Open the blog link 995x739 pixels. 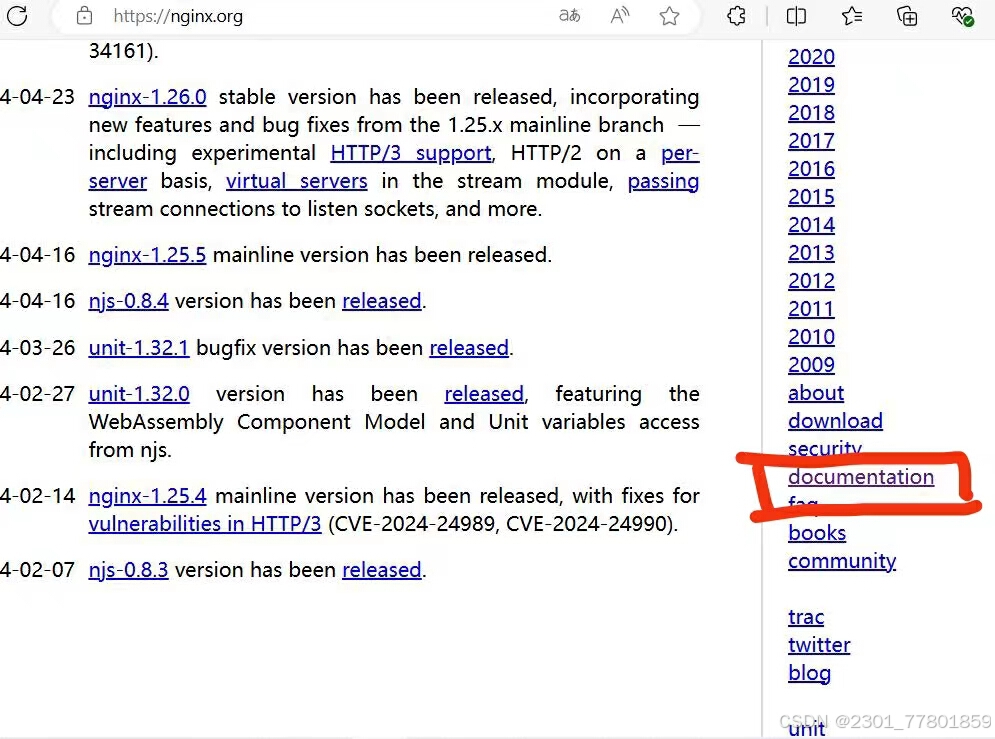(x=809, y=673)
